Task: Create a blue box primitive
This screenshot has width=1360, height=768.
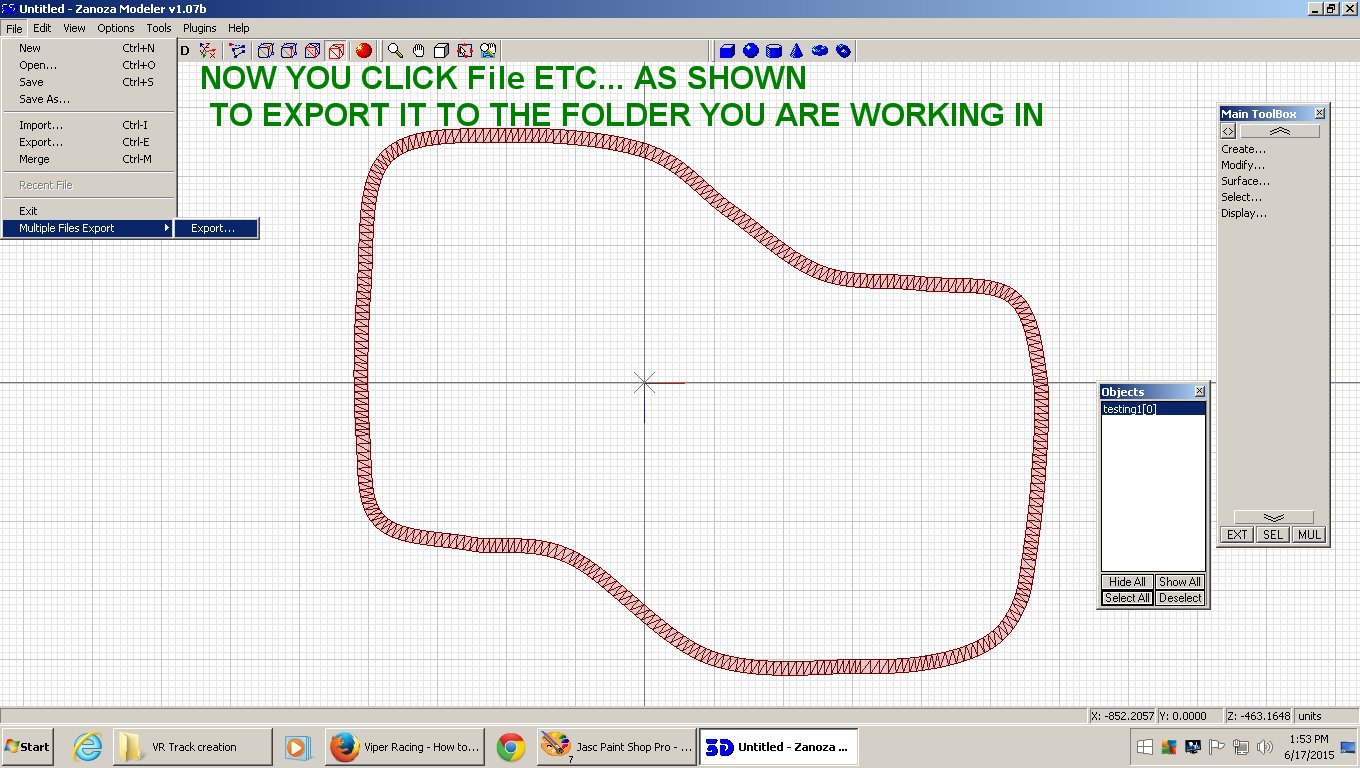Action: 728,50
